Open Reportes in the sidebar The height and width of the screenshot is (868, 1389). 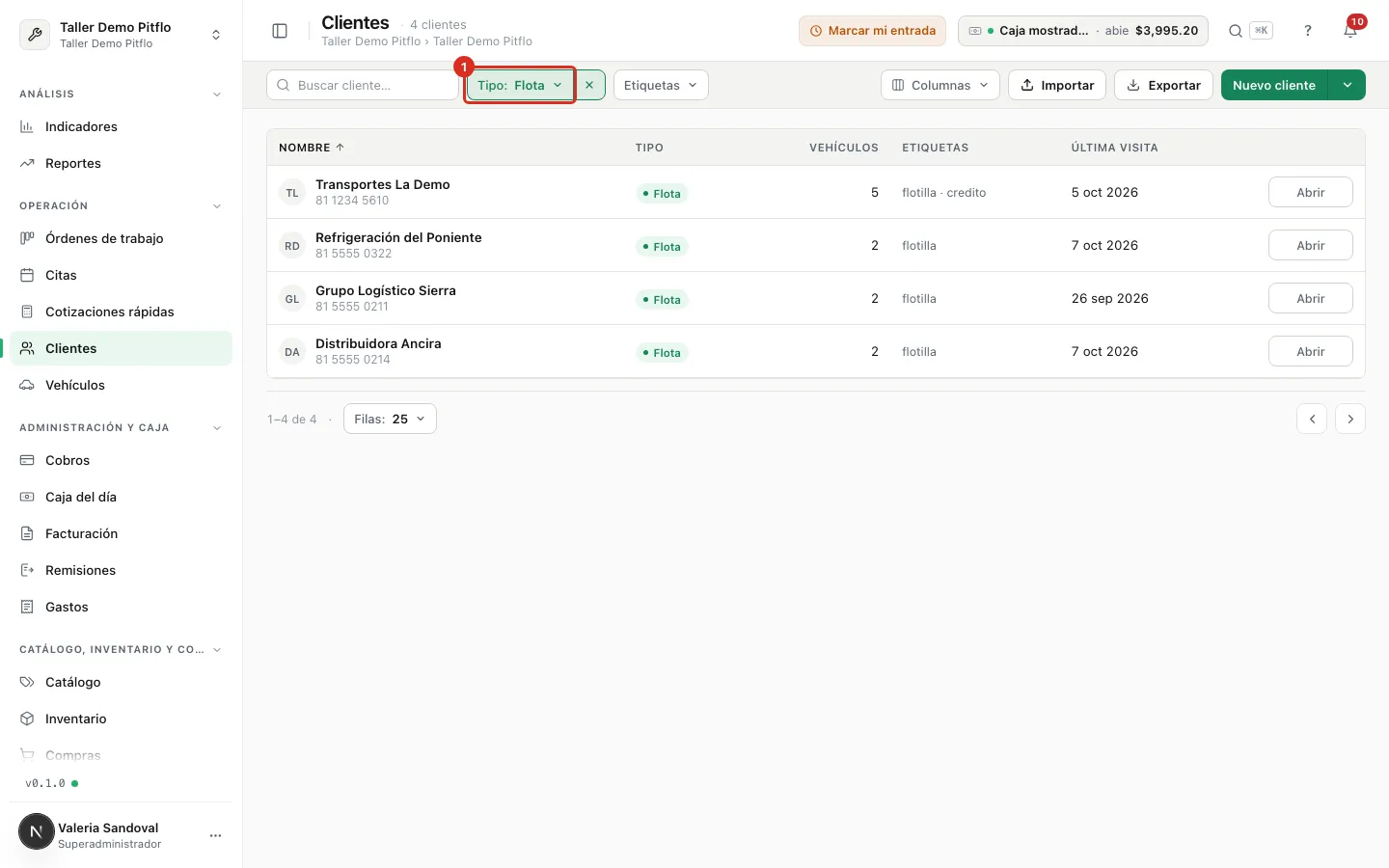tap(122, 163)
